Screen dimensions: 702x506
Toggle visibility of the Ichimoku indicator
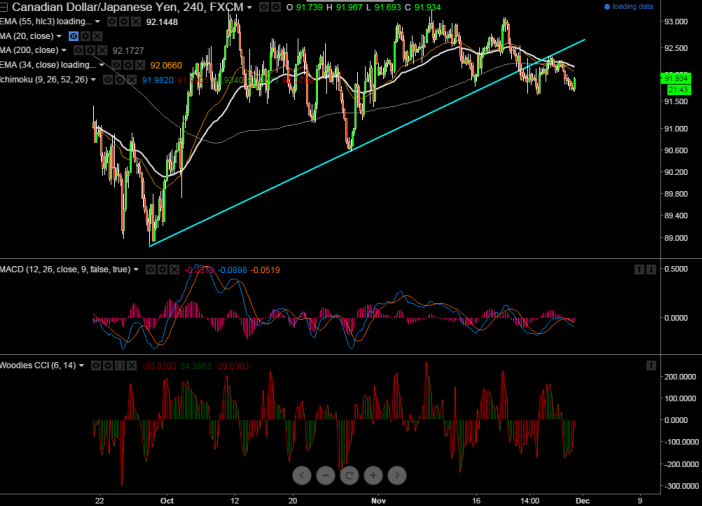pos(107,80)
